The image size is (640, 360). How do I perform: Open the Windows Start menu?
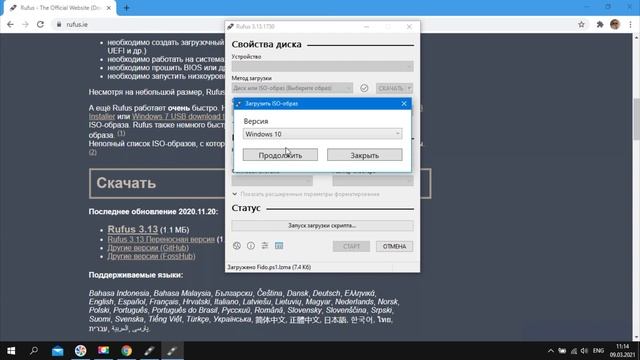tap(11, 351)
